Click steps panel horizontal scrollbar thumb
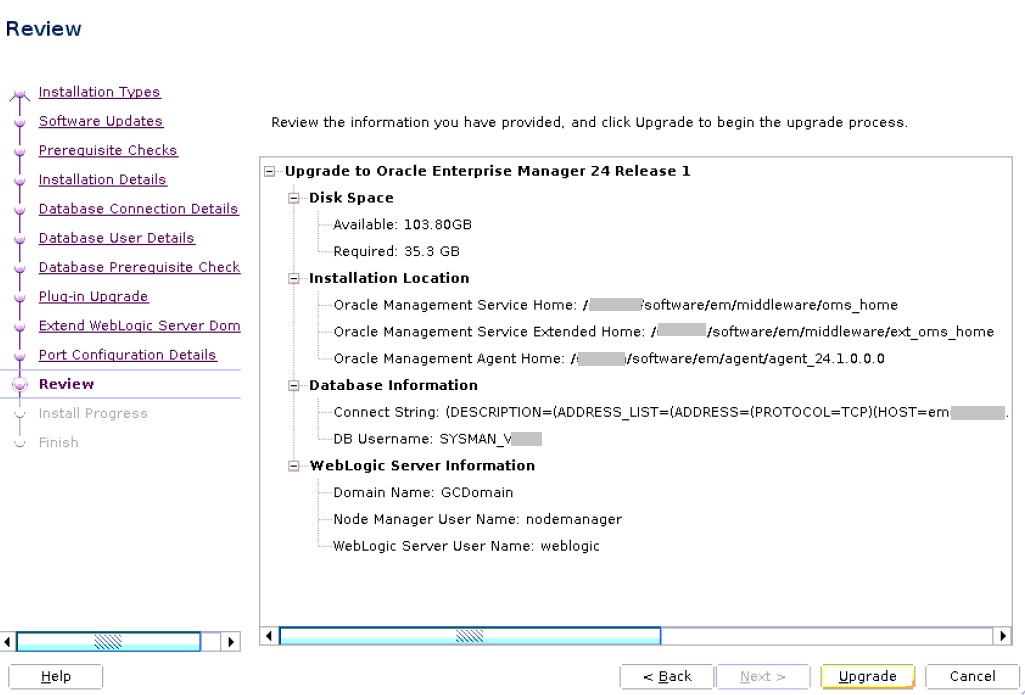Viewport: 1025px width, 695px height. coord(109,642)
